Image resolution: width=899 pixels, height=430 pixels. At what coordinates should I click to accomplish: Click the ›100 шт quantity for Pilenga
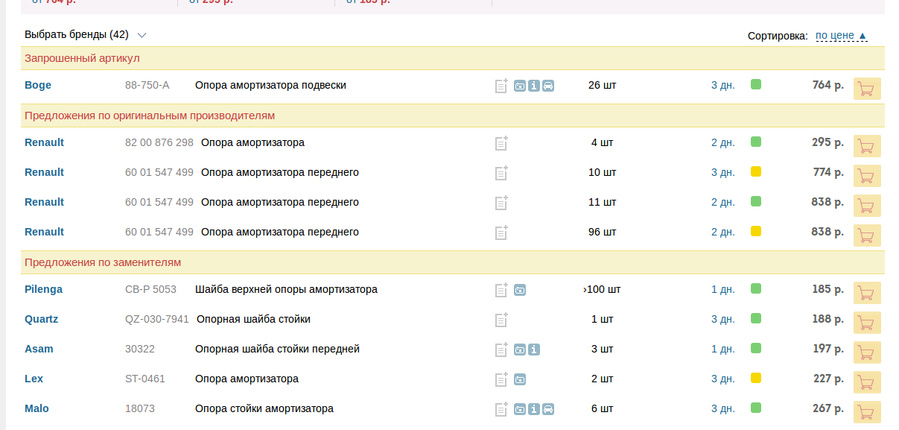602,290
